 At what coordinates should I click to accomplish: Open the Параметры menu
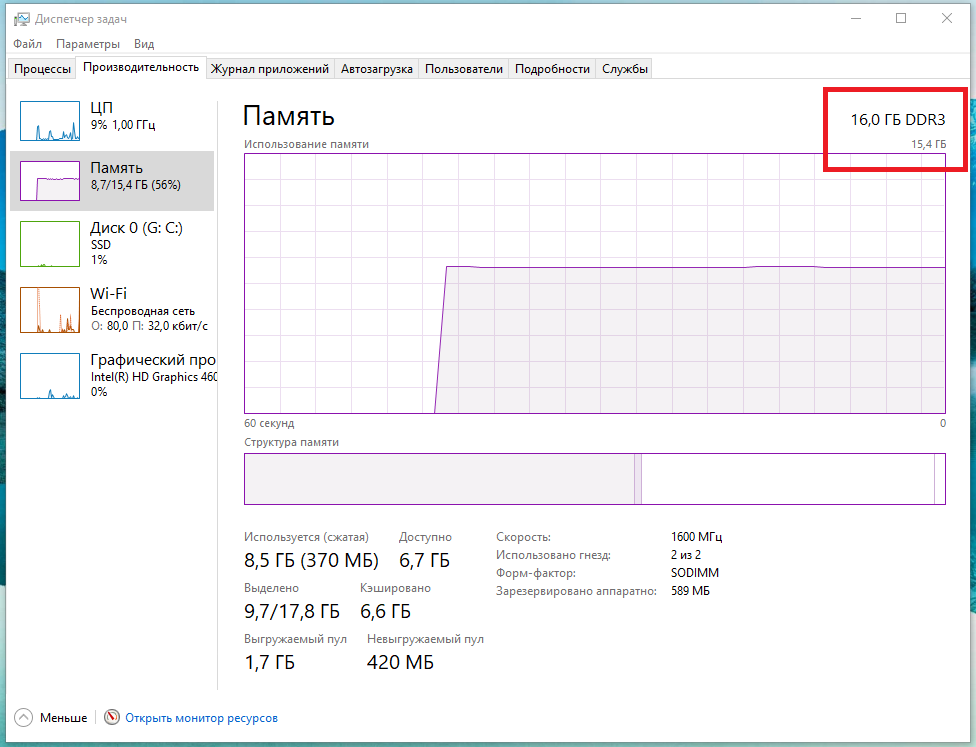88,44
